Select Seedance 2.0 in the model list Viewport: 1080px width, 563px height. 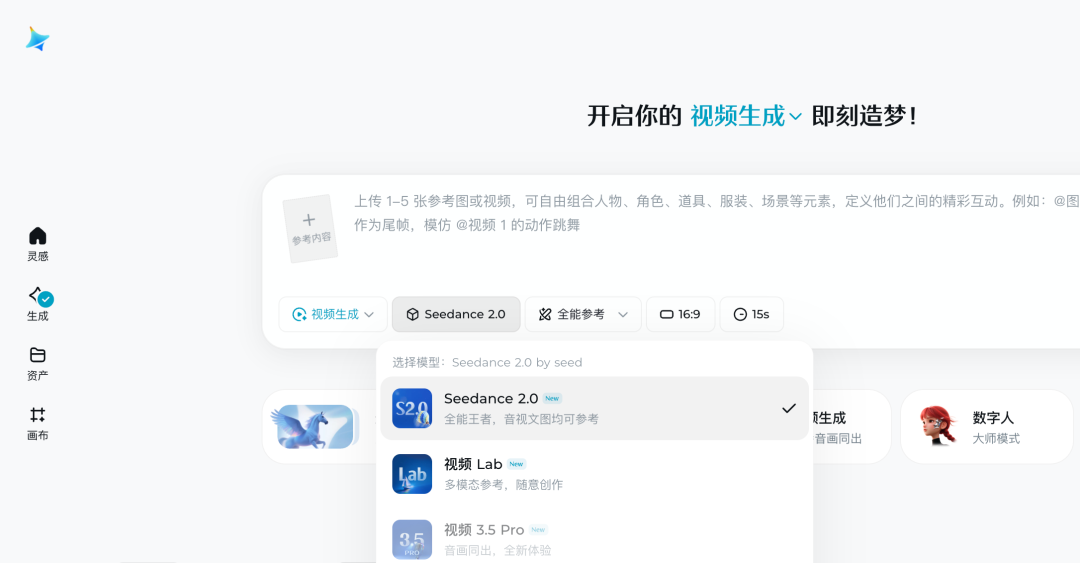coord(594,408)
